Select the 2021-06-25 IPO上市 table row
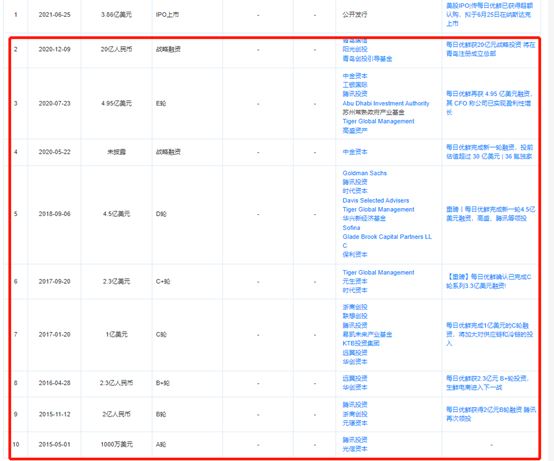Viewport: 554px width, 461px height. (x=272, y=15)
